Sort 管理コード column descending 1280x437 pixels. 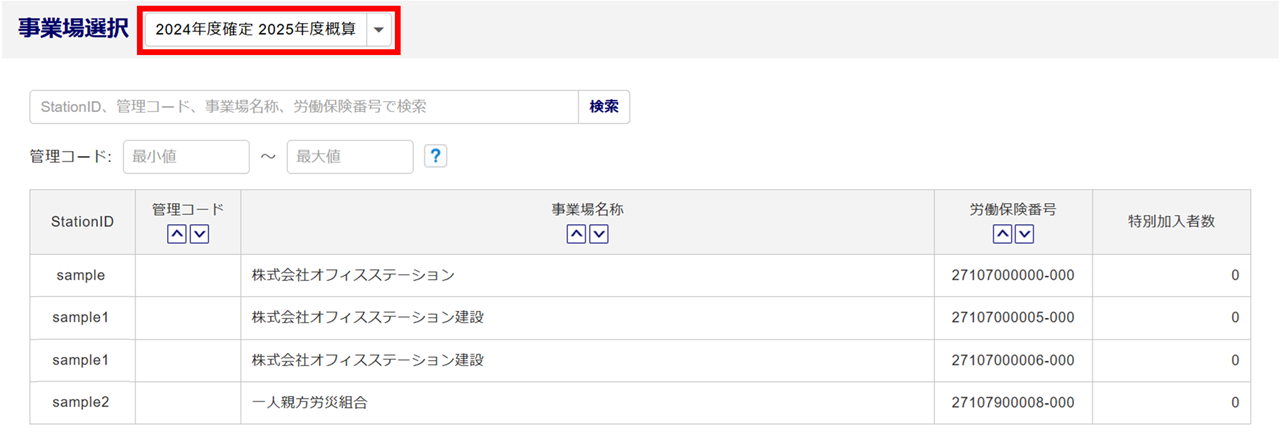pos(199,234)
